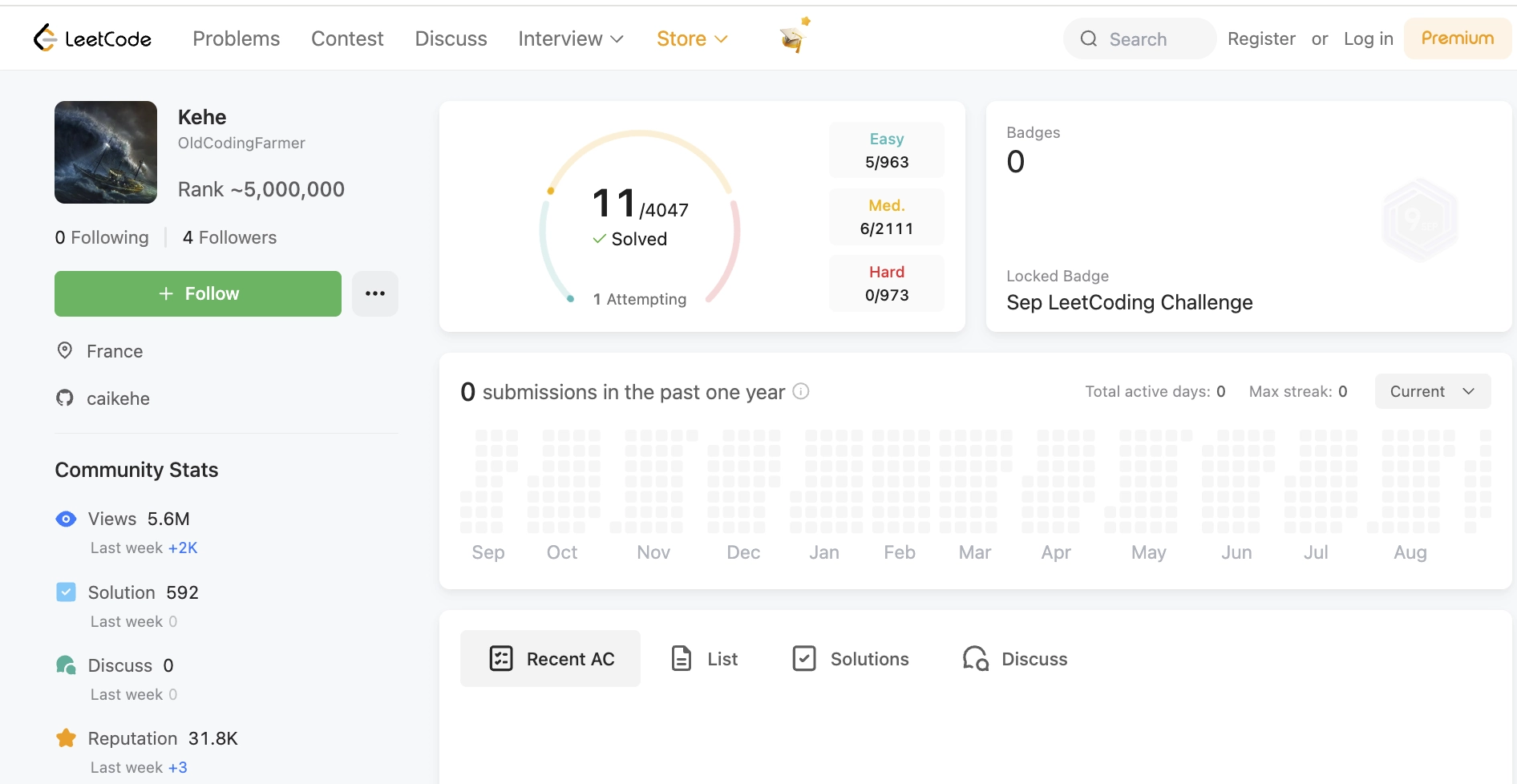Expand the Store dropdown menu
Screen dimensions: 1517x784
coord(692,38)
